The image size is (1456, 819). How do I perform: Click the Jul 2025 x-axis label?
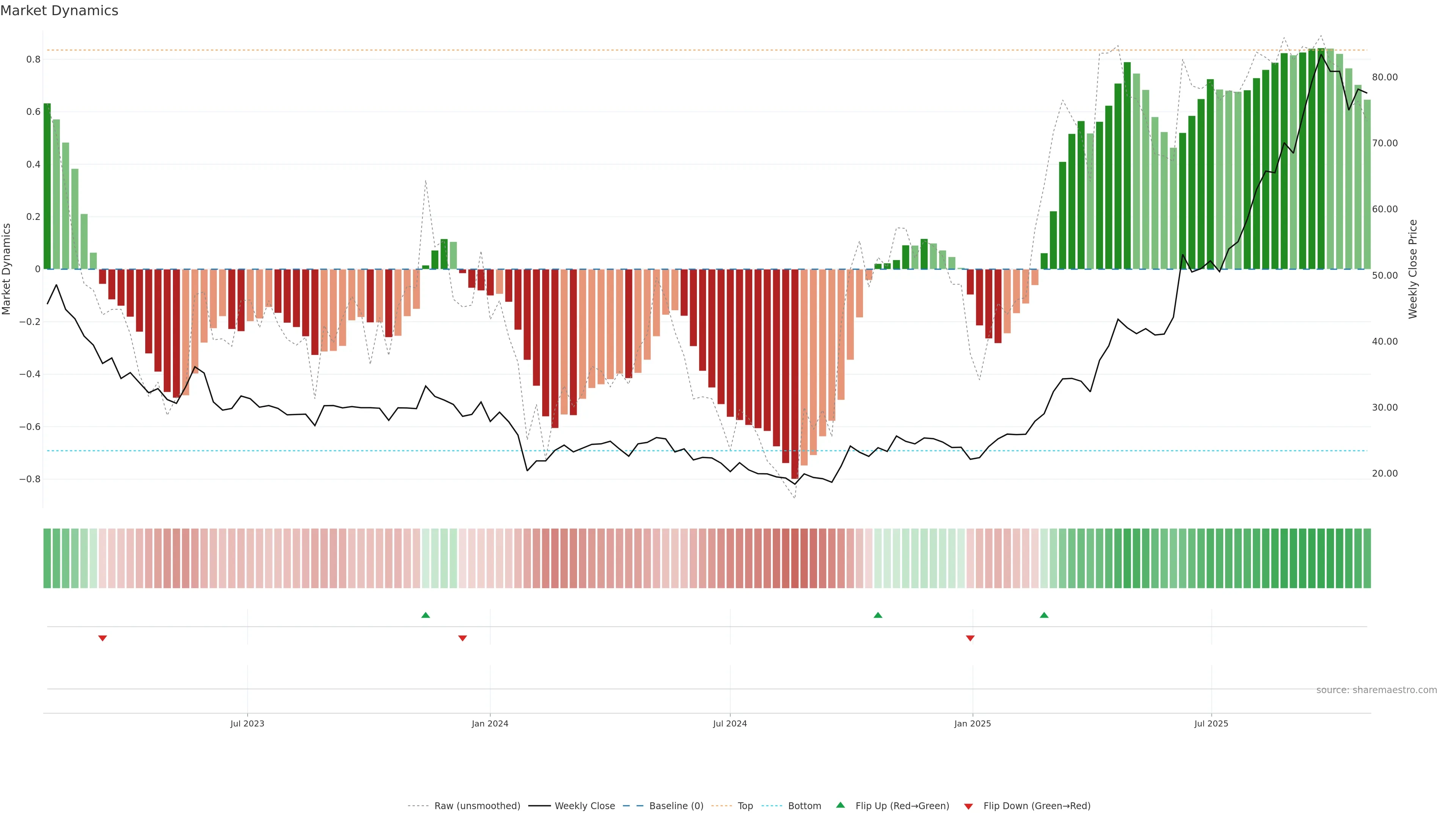pyautogui.click(x=1211, y=723)
